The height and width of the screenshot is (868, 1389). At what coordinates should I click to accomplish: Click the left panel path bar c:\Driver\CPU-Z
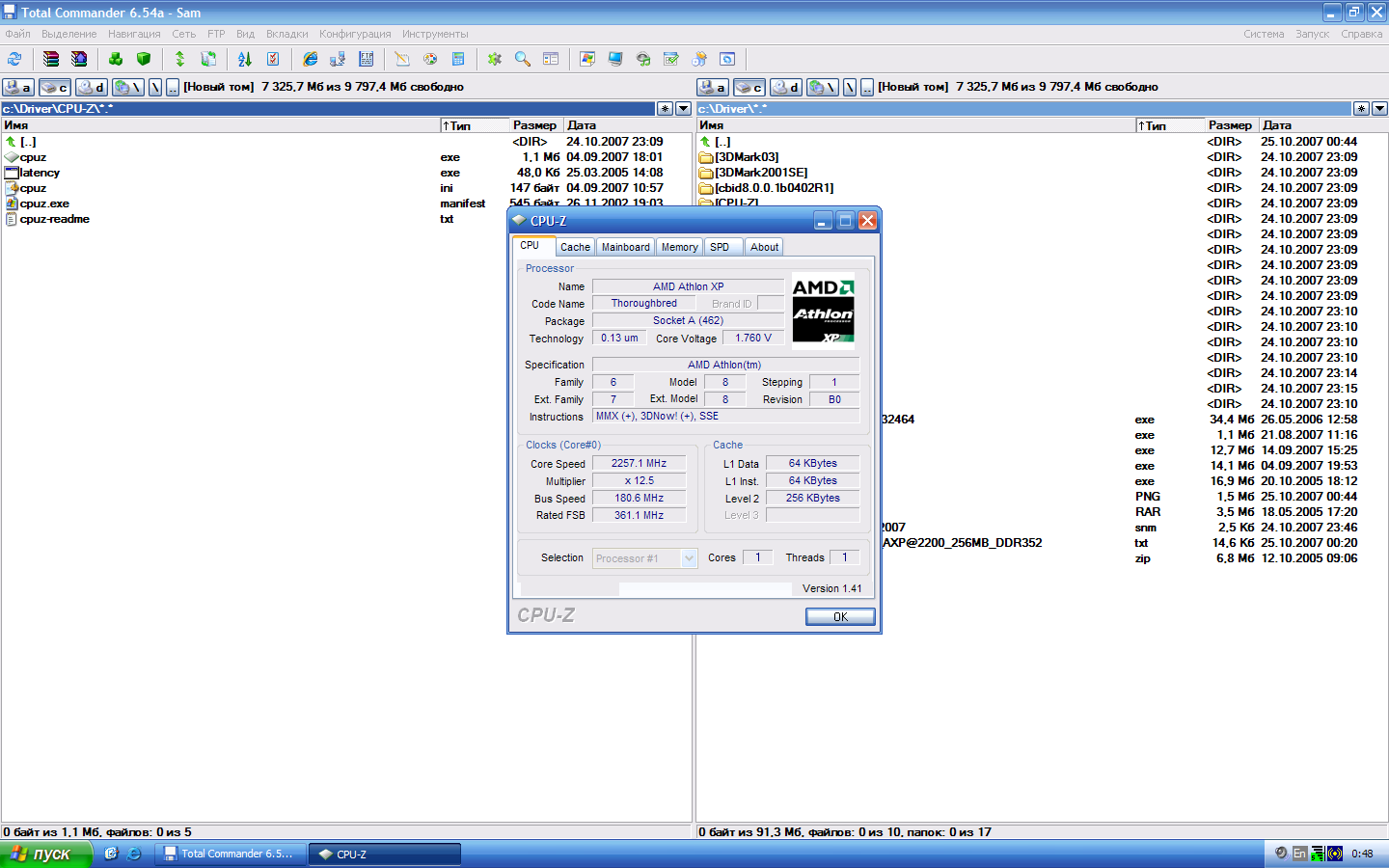pyautogui.click(x=328, y=109)
